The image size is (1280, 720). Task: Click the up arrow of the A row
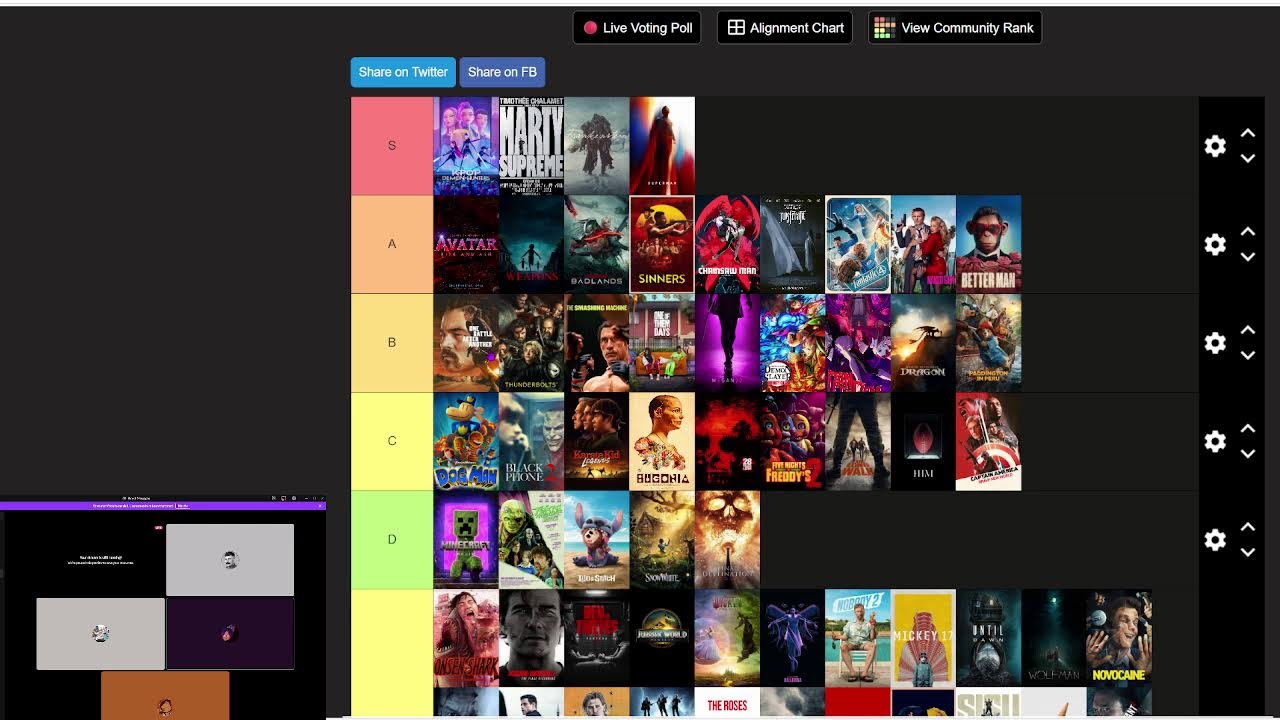coord(1247,231)
